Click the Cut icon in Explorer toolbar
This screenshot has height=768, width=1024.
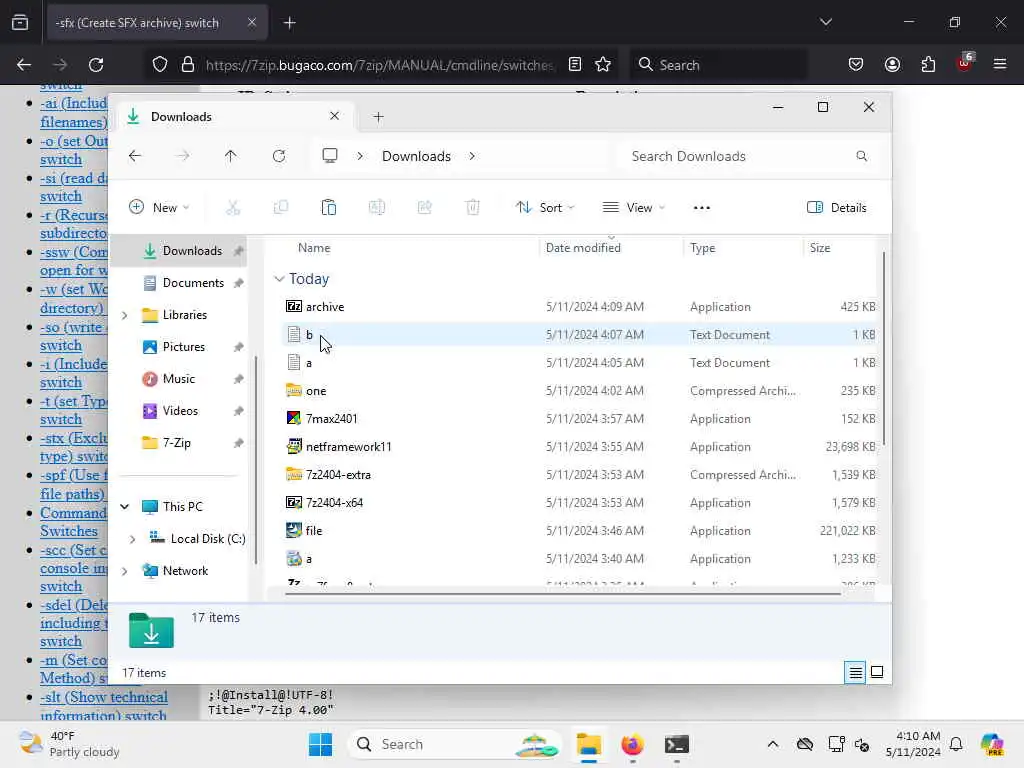(232, 208)
